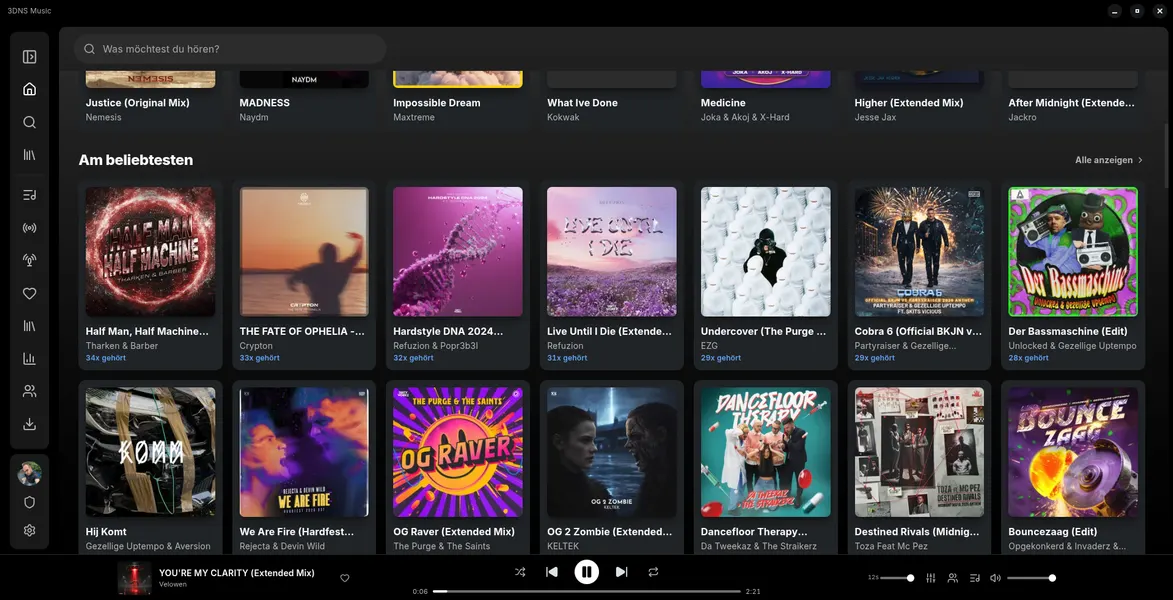Click the 'Am beliebtesten' section heading

pos(135,160)
